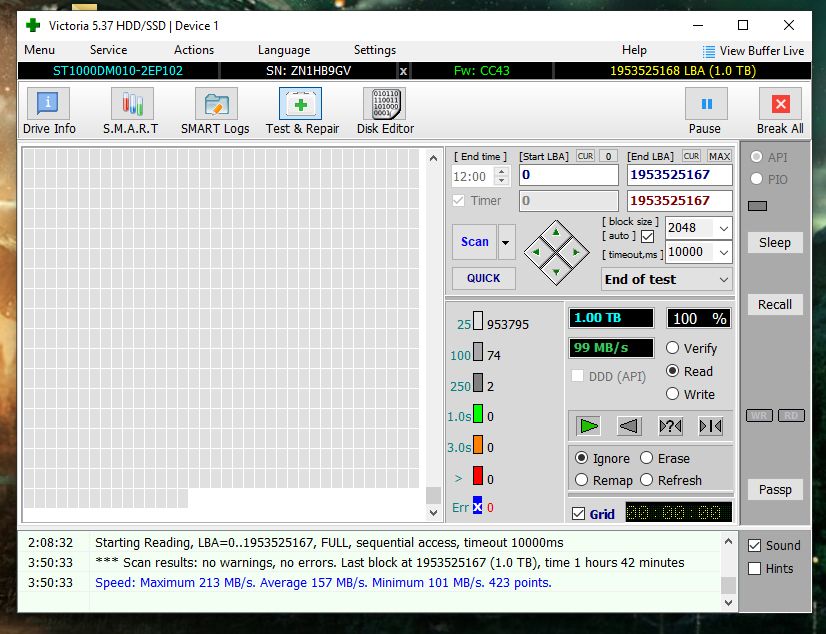This screenshot has height=634, width=826.
Task: Click the Sleep button
Action: coord(775,243)
